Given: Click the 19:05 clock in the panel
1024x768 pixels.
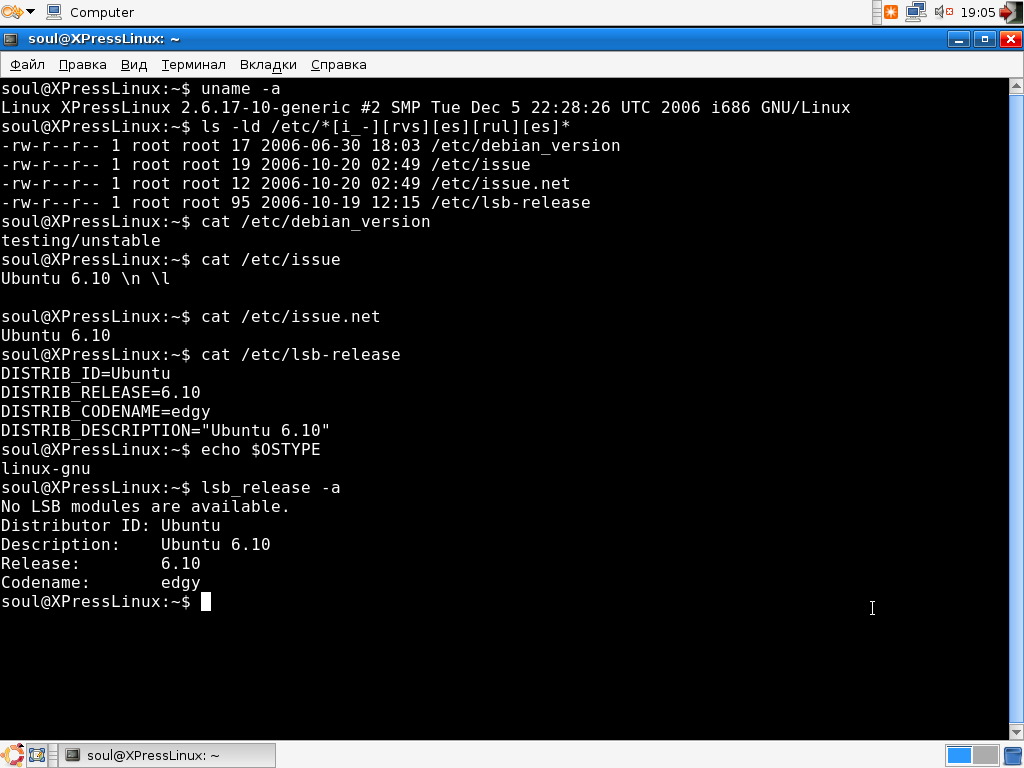Looking at the screenshot, I should click(x=978, y=12).
